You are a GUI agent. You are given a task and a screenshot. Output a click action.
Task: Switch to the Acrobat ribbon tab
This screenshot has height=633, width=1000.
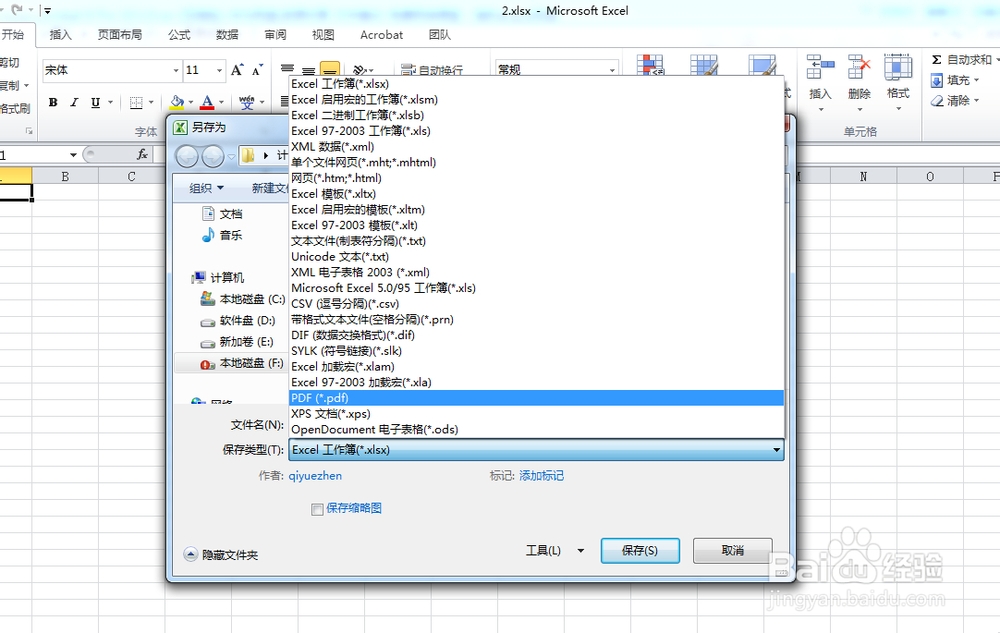click(381, 34)
